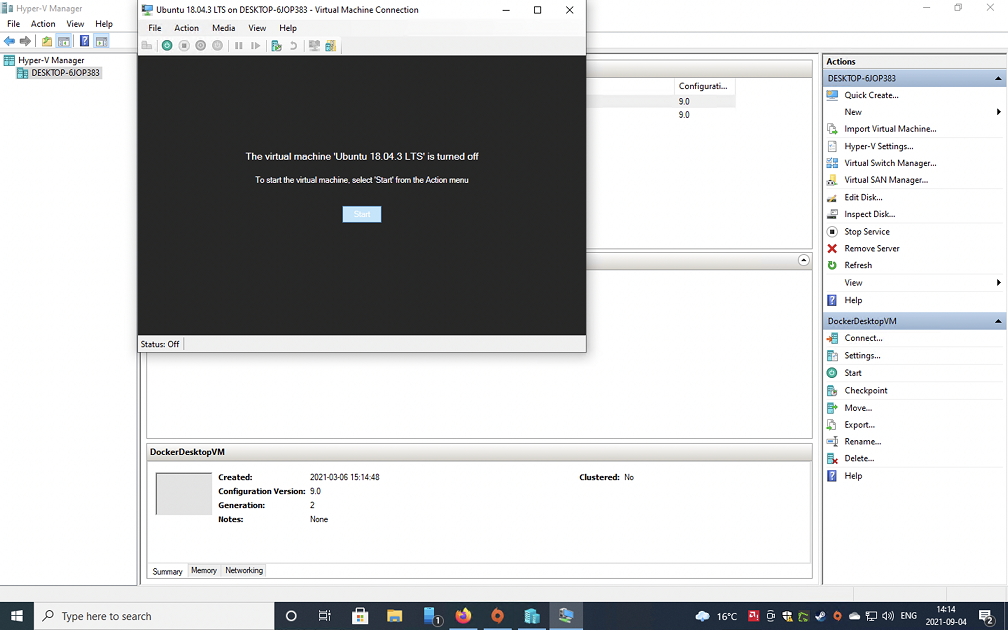Click last yellow icon in VM Connection toolbar
Viewport: 1008px width, 630px height.
(330, 46)
